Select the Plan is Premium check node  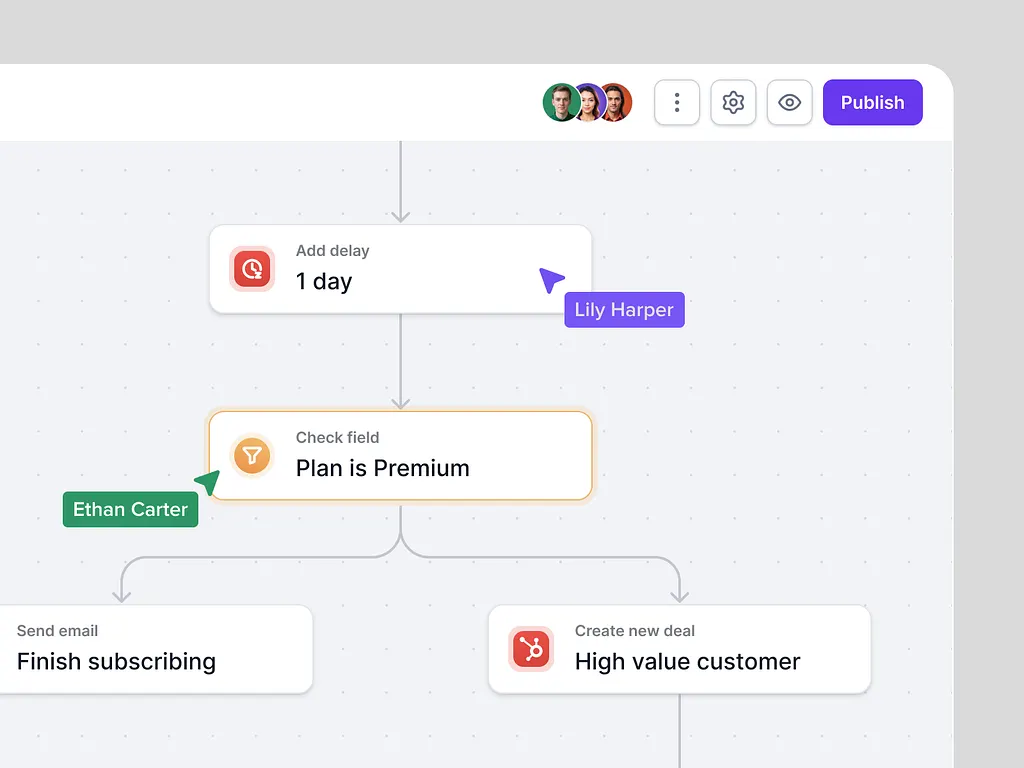[400, 456]
